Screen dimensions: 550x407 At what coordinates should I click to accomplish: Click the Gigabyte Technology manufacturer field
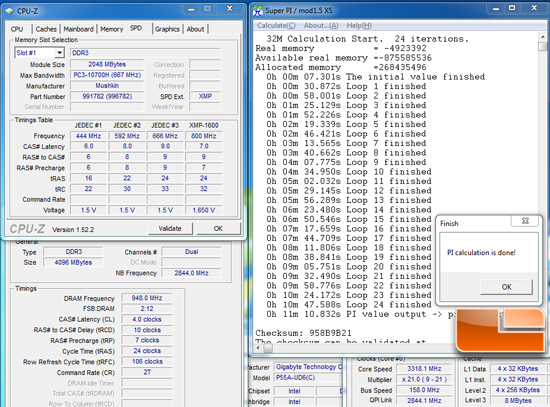[x=309, y=367]
